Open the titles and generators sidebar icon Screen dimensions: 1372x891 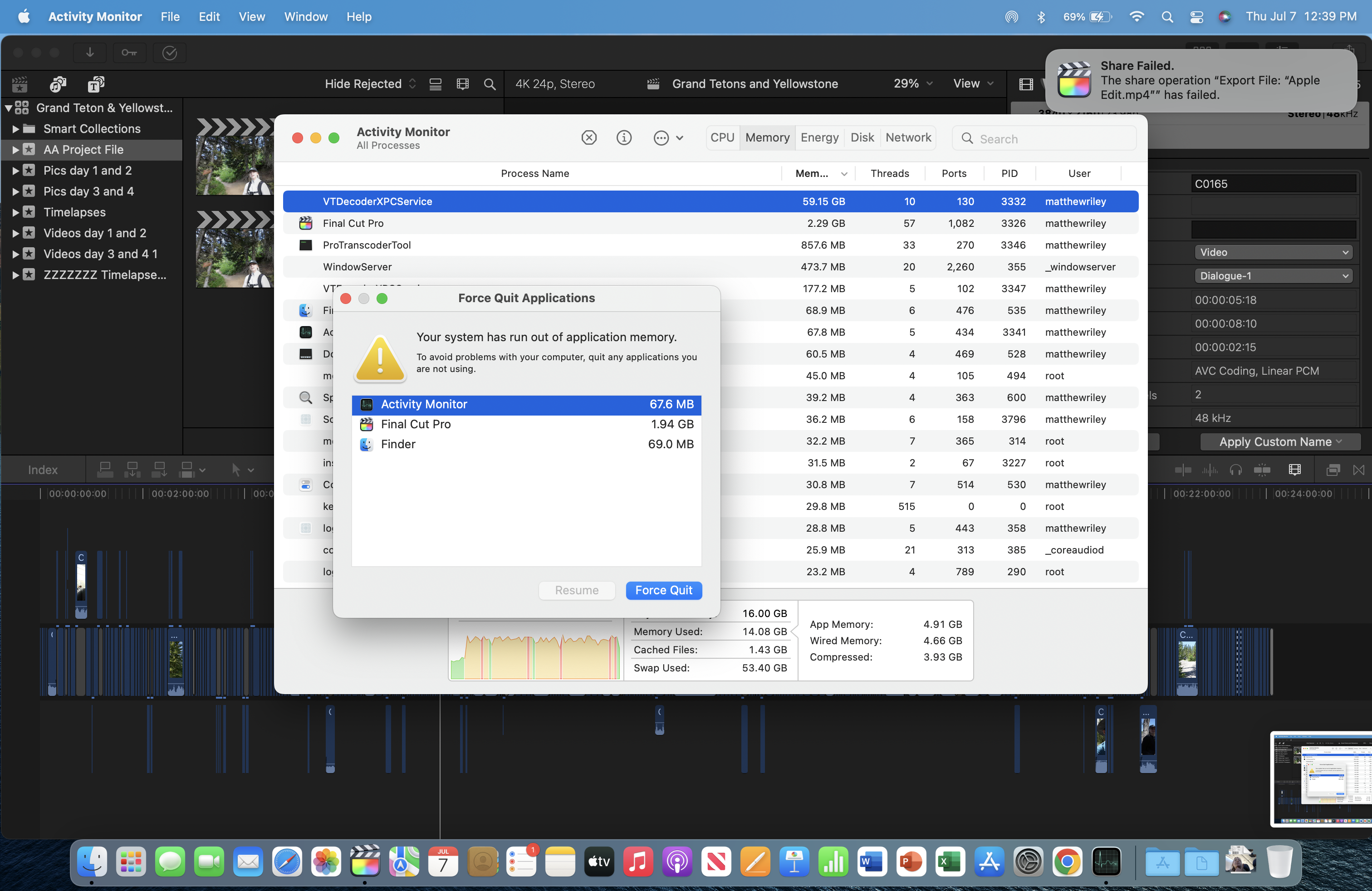pos(96,84)
